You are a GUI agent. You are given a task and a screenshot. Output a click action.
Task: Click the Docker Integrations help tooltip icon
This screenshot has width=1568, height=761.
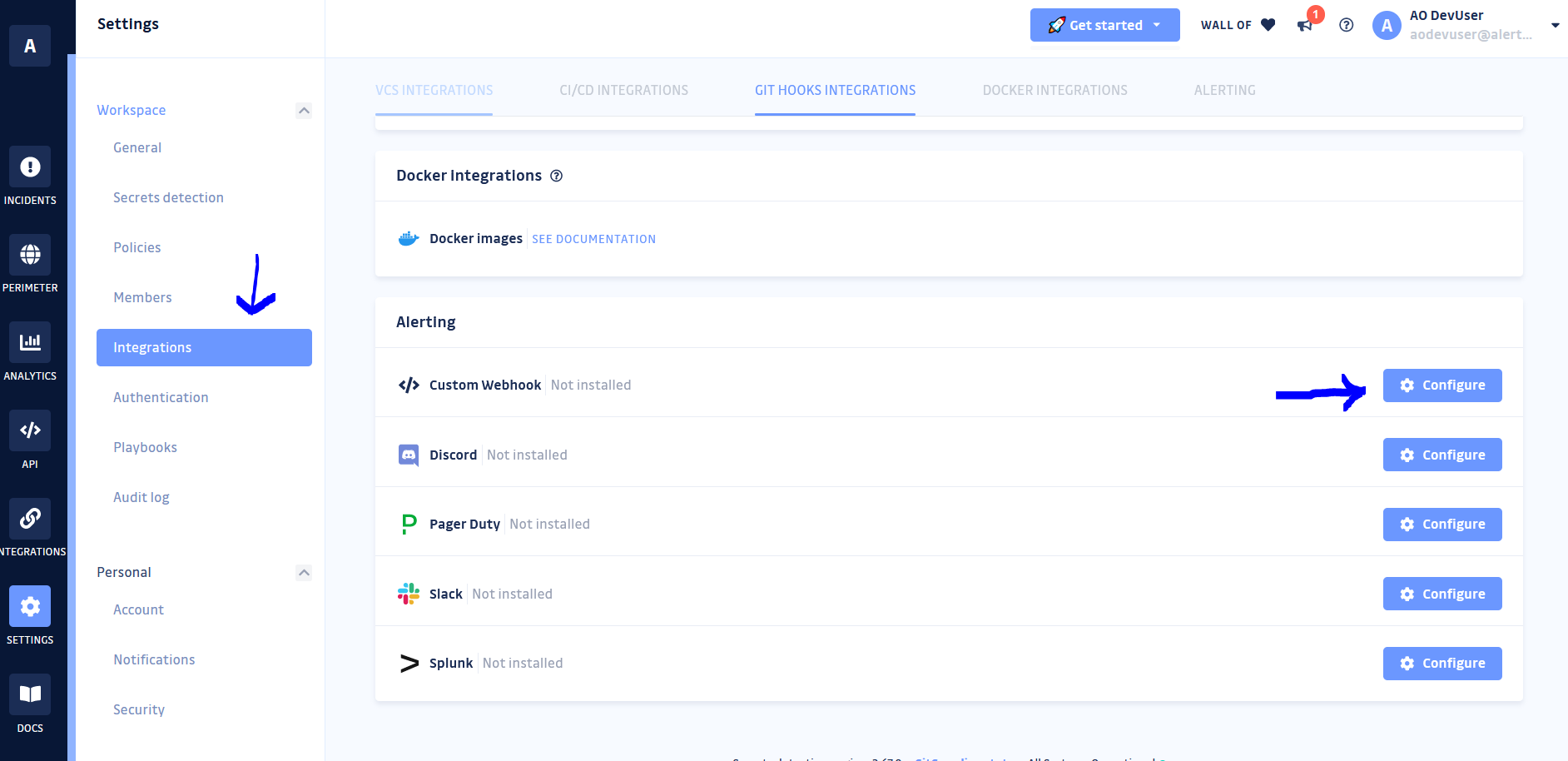pyautogui.click(x=557, y=176)
